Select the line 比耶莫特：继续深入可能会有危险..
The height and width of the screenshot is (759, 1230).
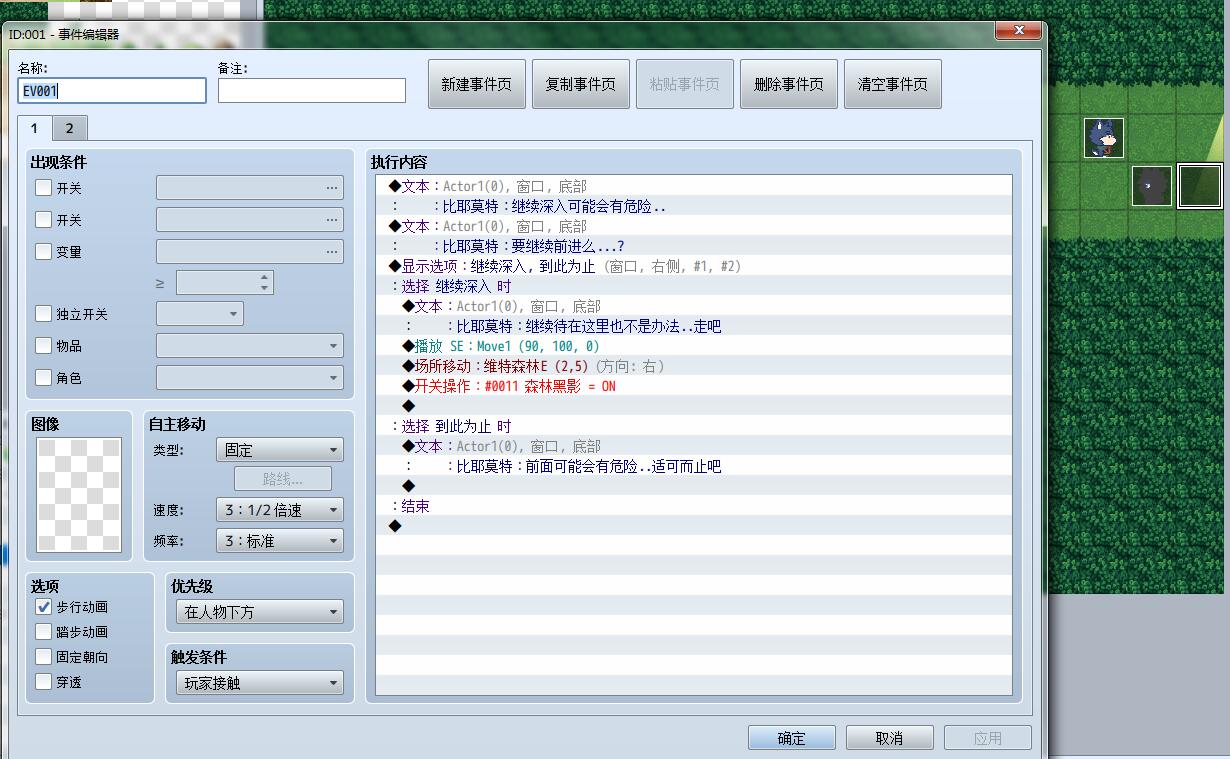pyautogui.click(x=694, y=206)
